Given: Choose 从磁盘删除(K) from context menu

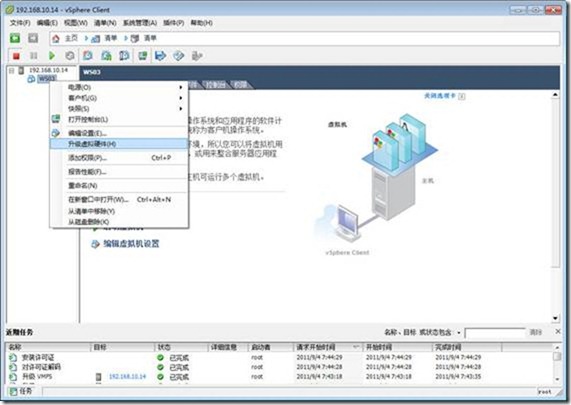Looking at the screenshot, I should tap(119, 221).
